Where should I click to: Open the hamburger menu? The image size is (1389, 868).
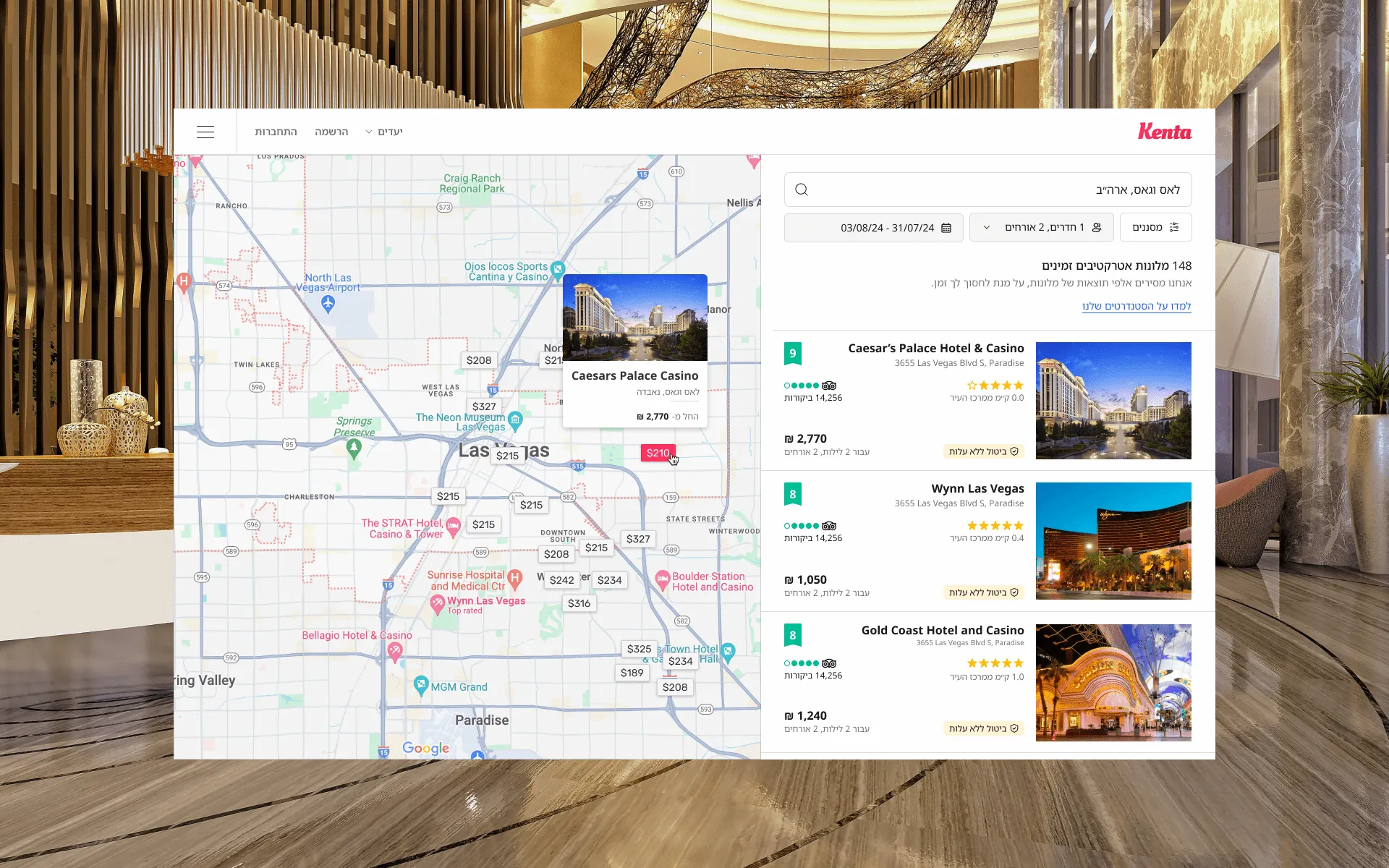click(x=205, y=132)
